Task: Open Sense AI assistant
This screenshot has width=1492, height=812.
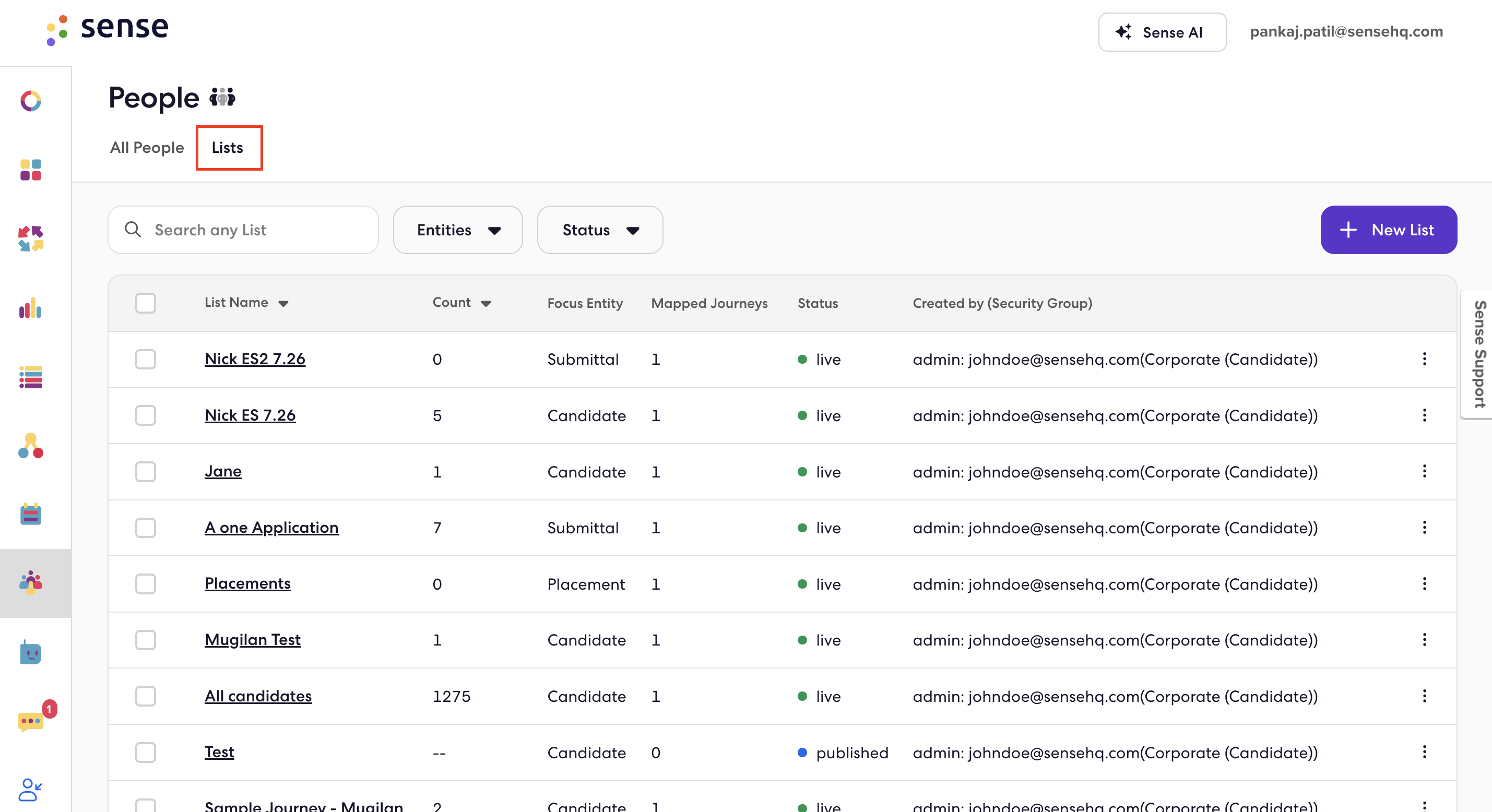Action: 1162,32
